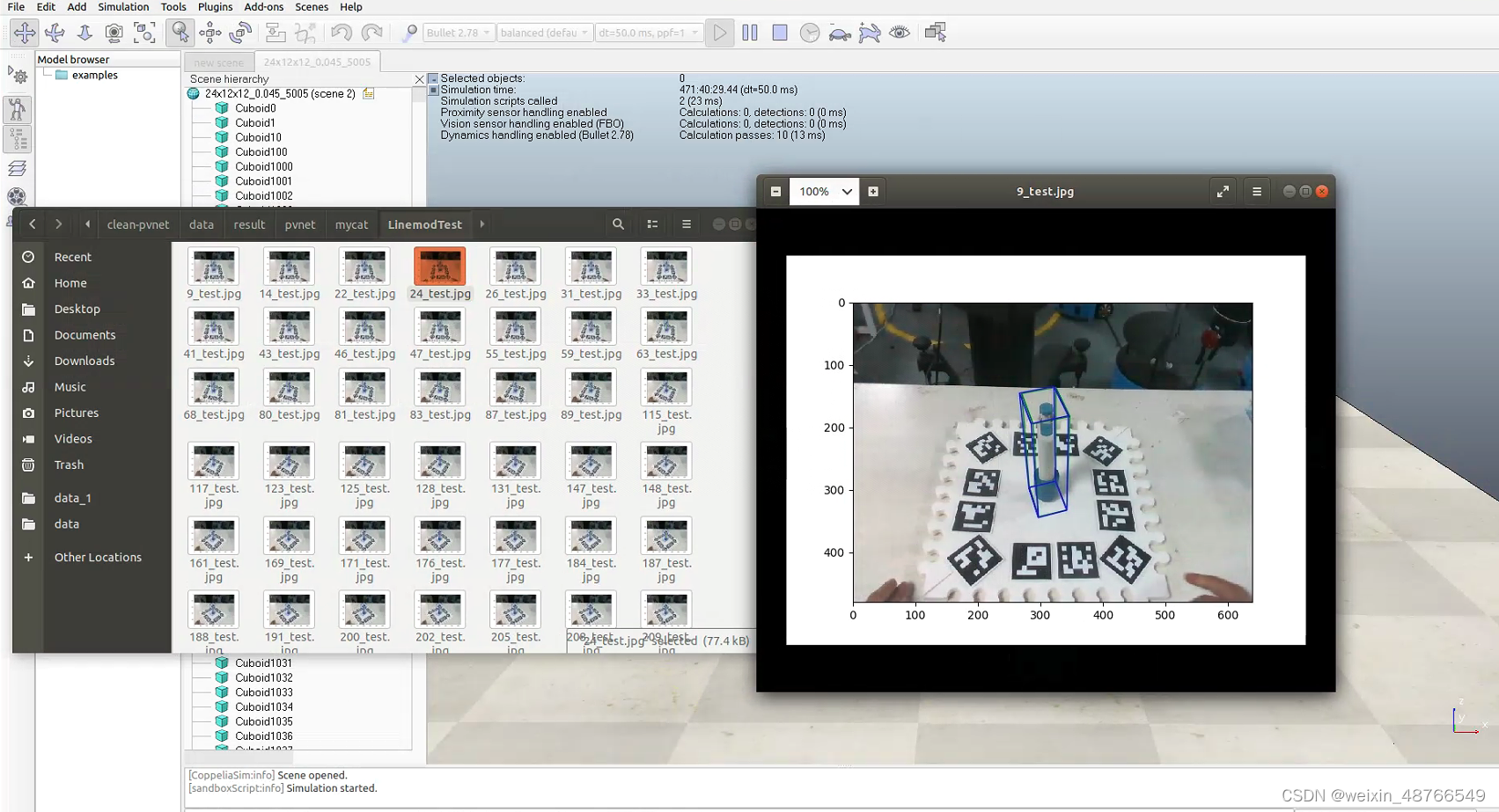
Task: Toggle real-time mode clock icon
Action: tap(810, 33)
